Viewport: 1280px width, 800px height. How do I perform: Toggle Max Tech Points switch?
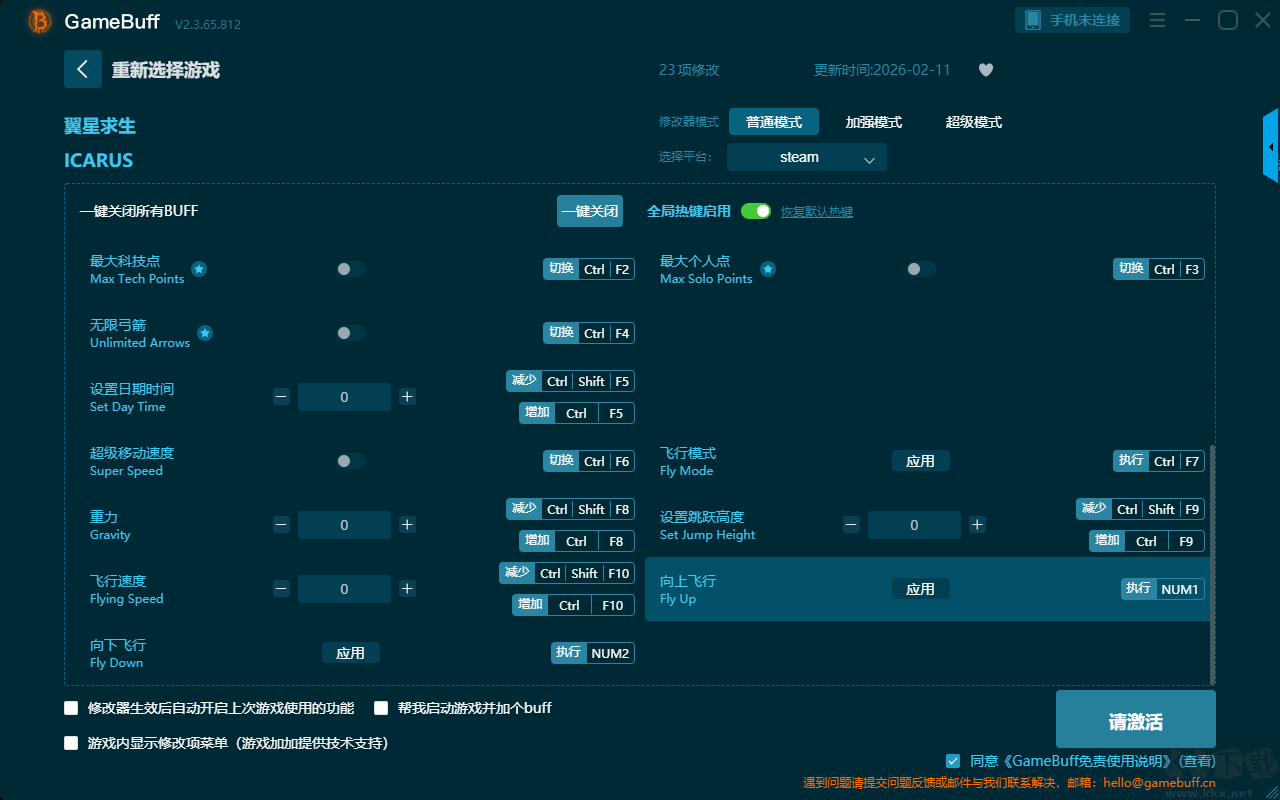[x=351, y=269]
